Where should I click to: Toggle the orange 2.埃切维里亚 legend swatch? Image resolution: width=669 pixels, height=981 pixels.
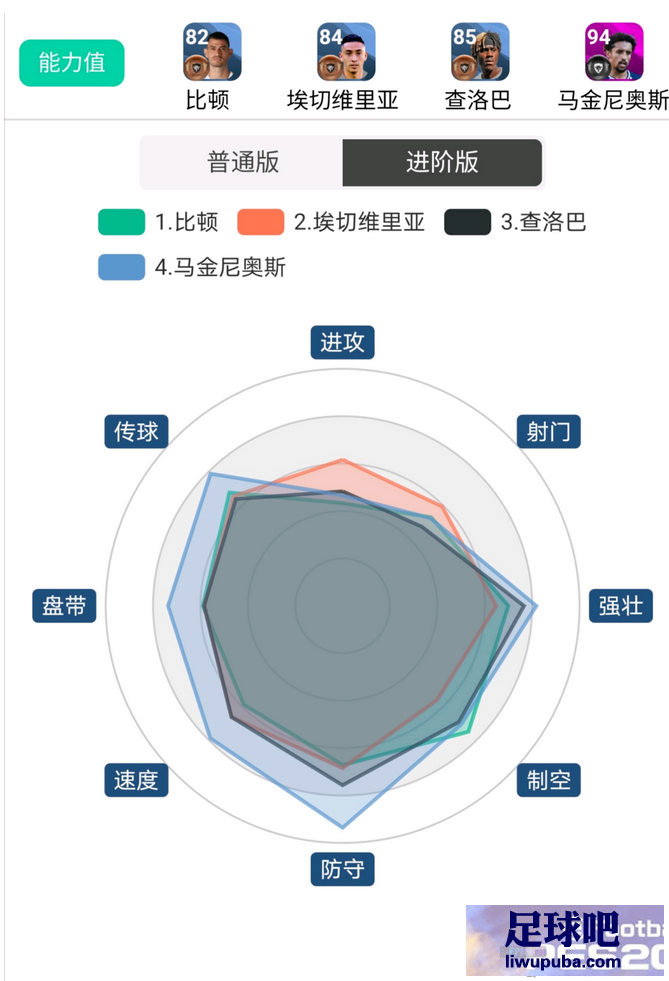(x=260, y=222)
